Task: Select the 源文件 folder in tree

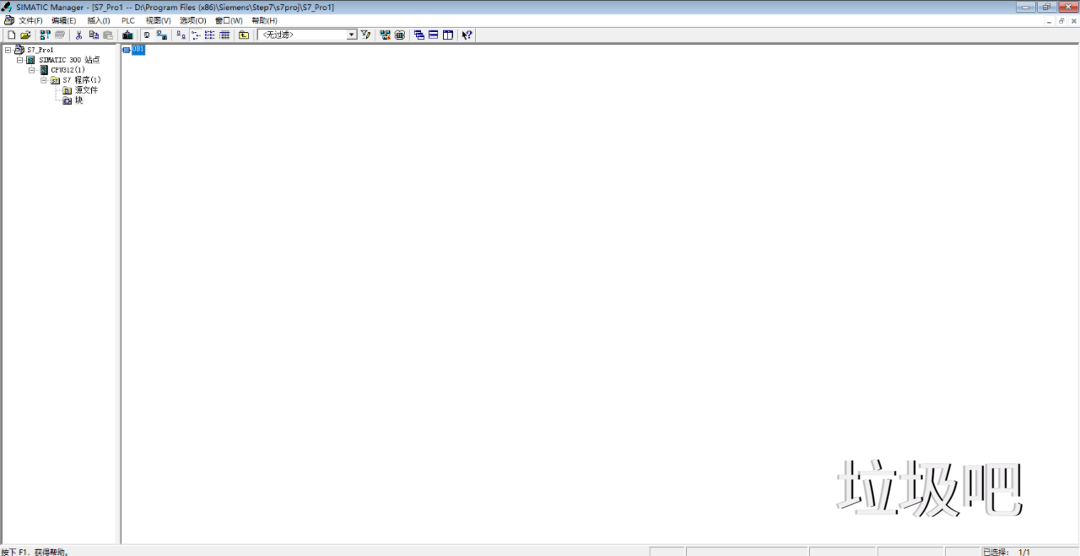Action: (86, 90)
